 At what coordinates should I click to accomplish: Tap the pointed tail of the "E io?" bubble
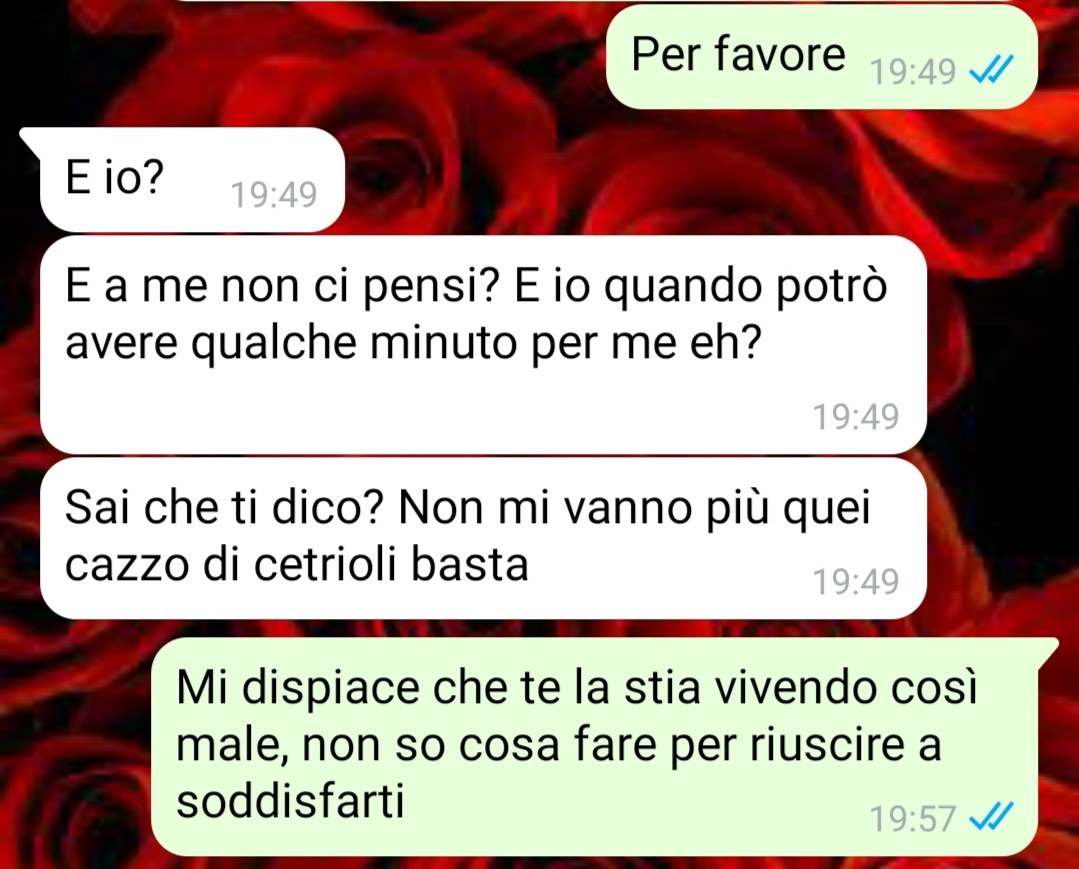pos(30,138)
